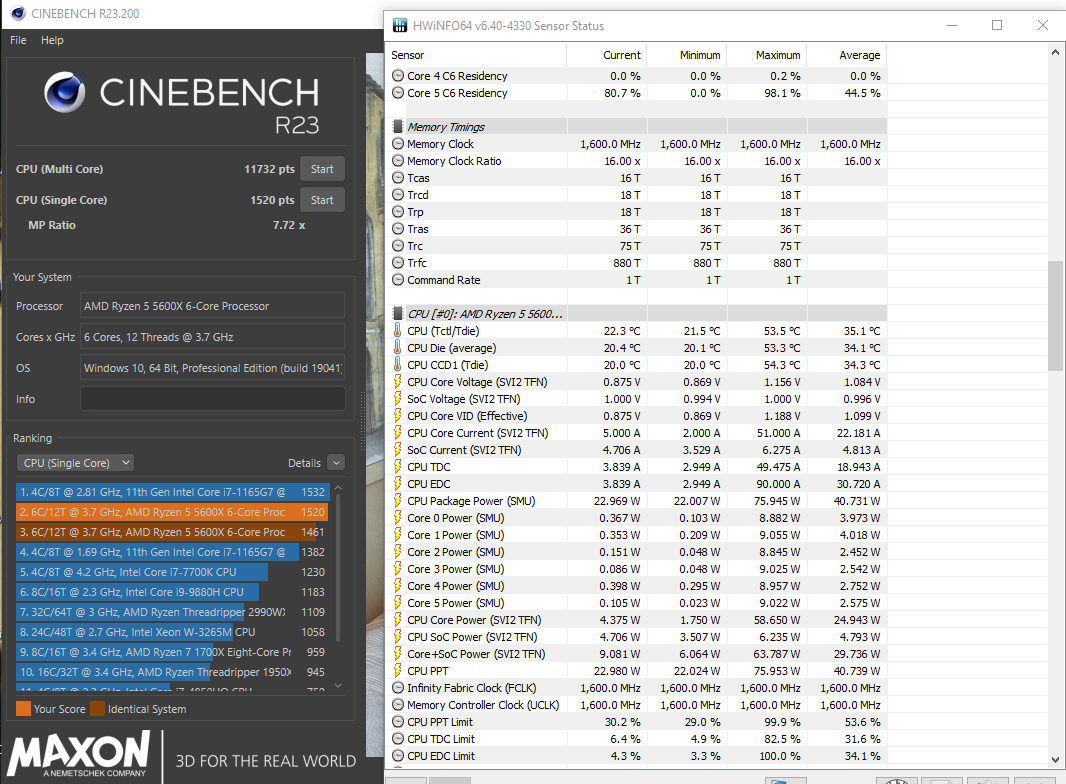Click the HWiNFO64 title bar icon
The height and width of the screenshot is (784, 1066).
click(400, 26)
